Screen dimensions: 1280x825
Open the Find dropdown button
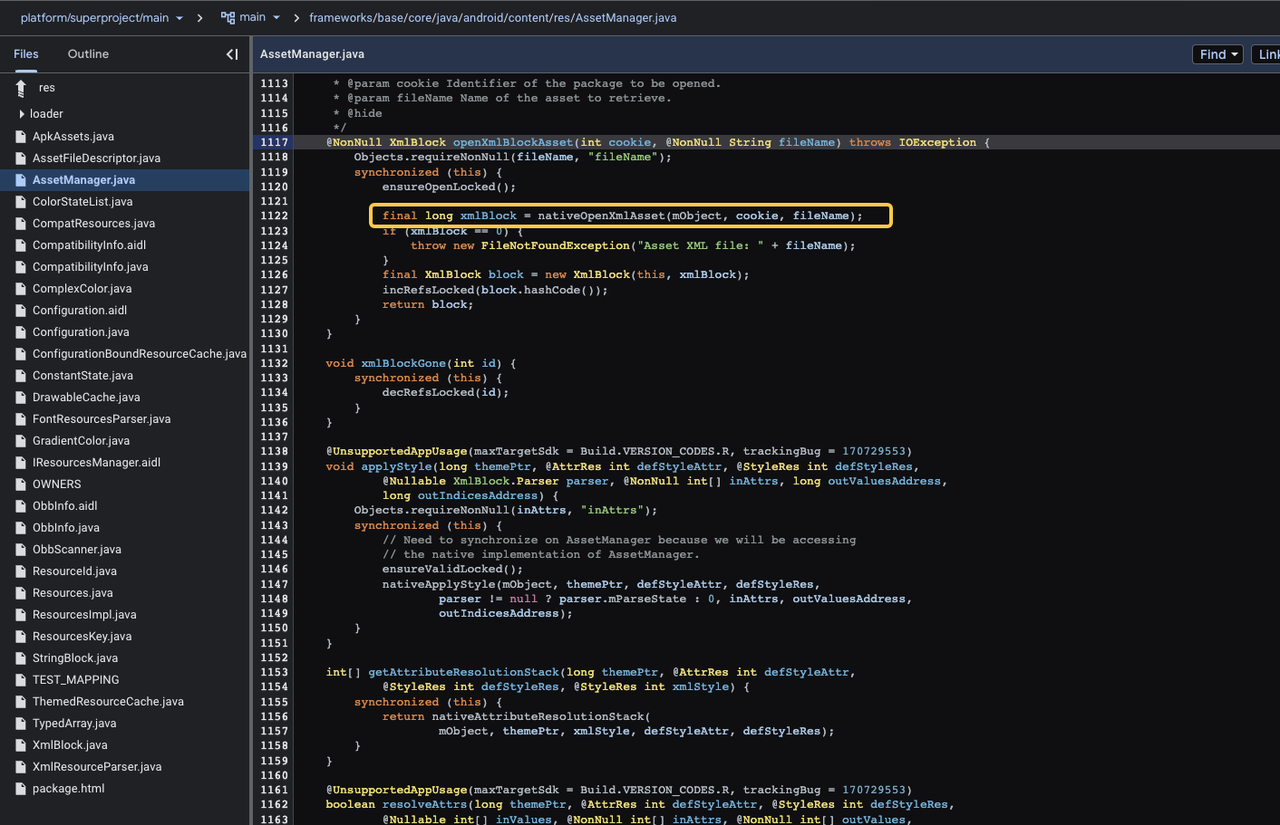click(x=1217, y=55)
